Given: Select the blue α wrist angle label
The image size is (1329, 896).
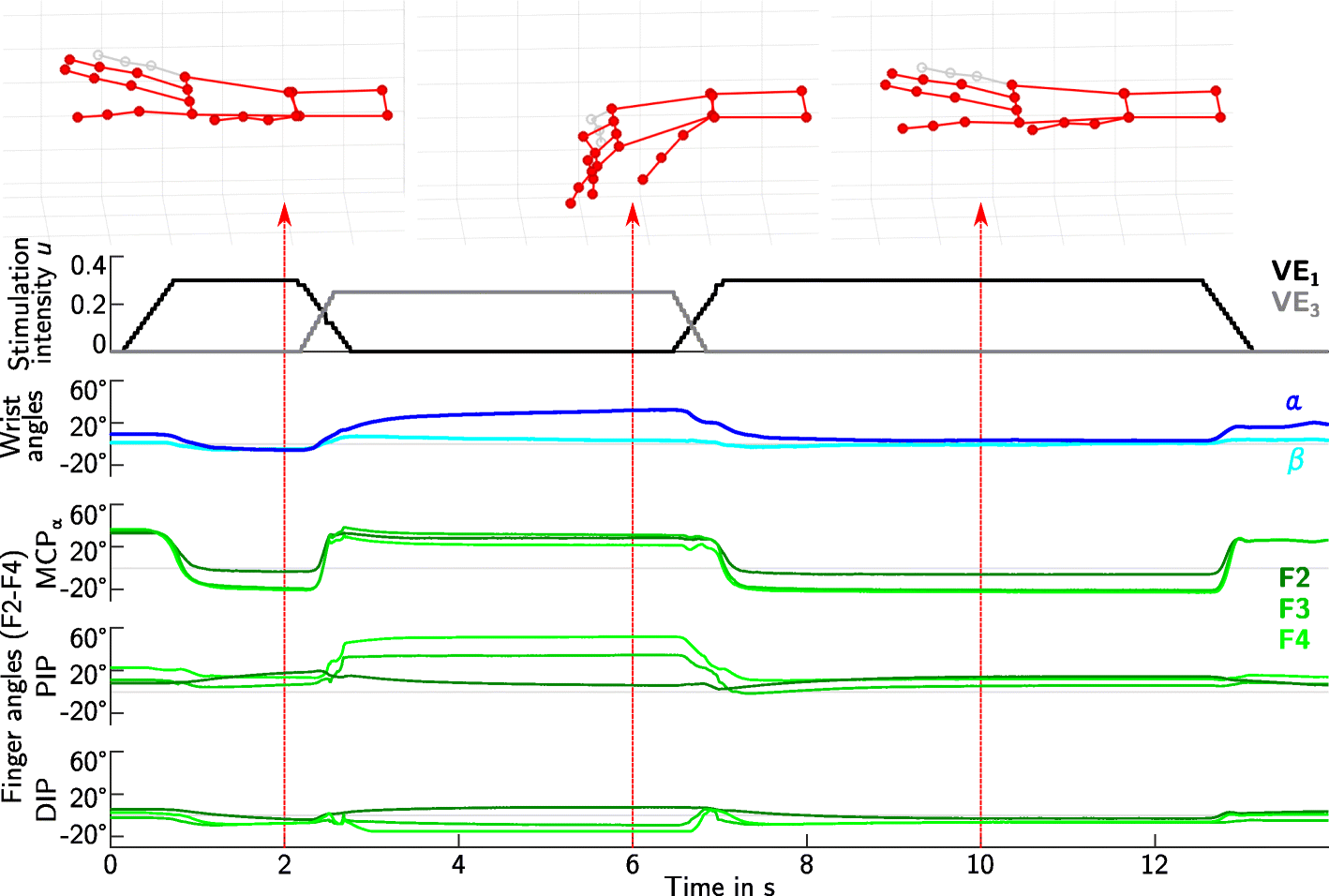Looking at the screenshot, I should 1293,402.
